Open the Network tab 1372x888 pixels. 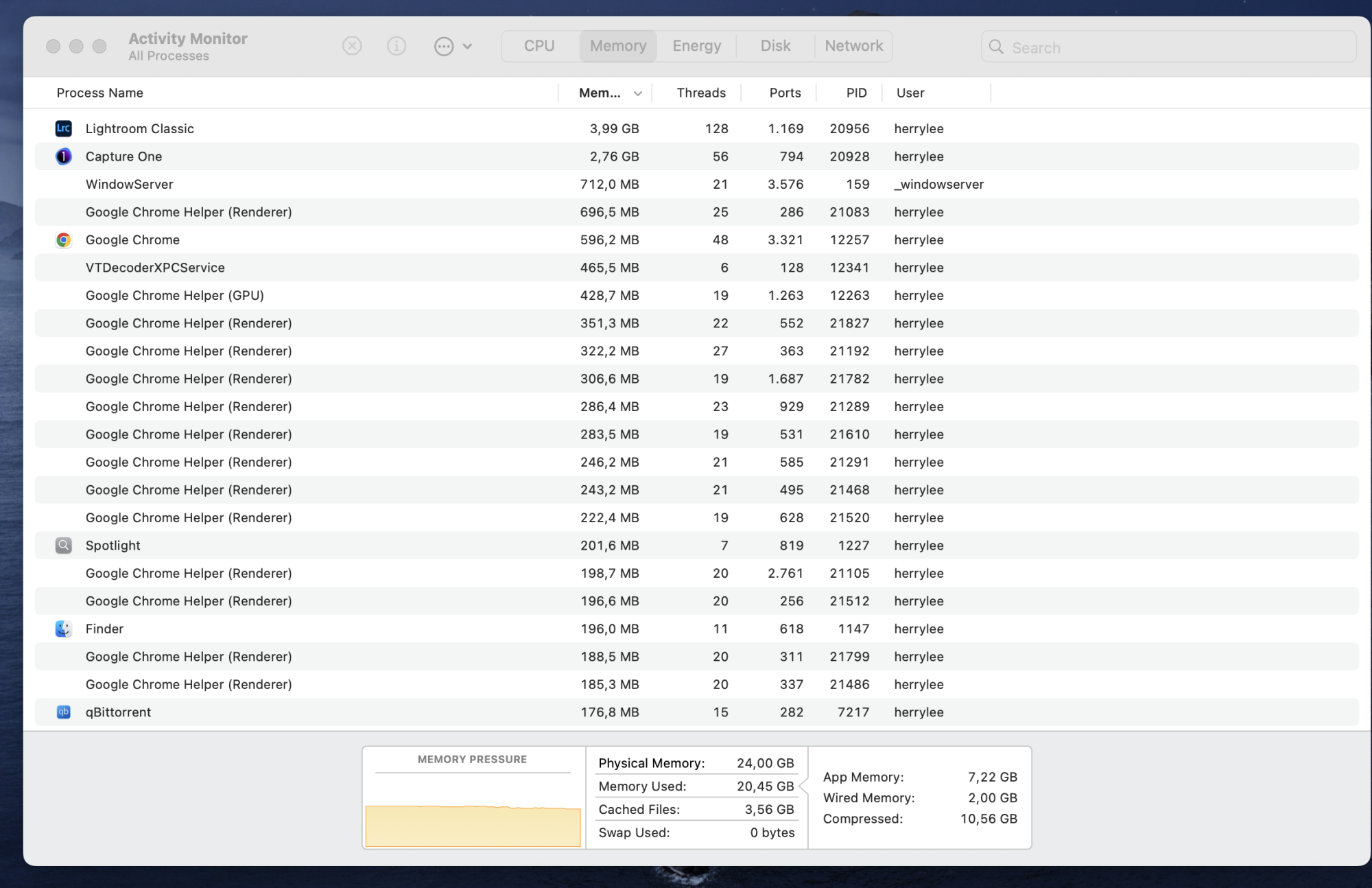coord(853,46)
